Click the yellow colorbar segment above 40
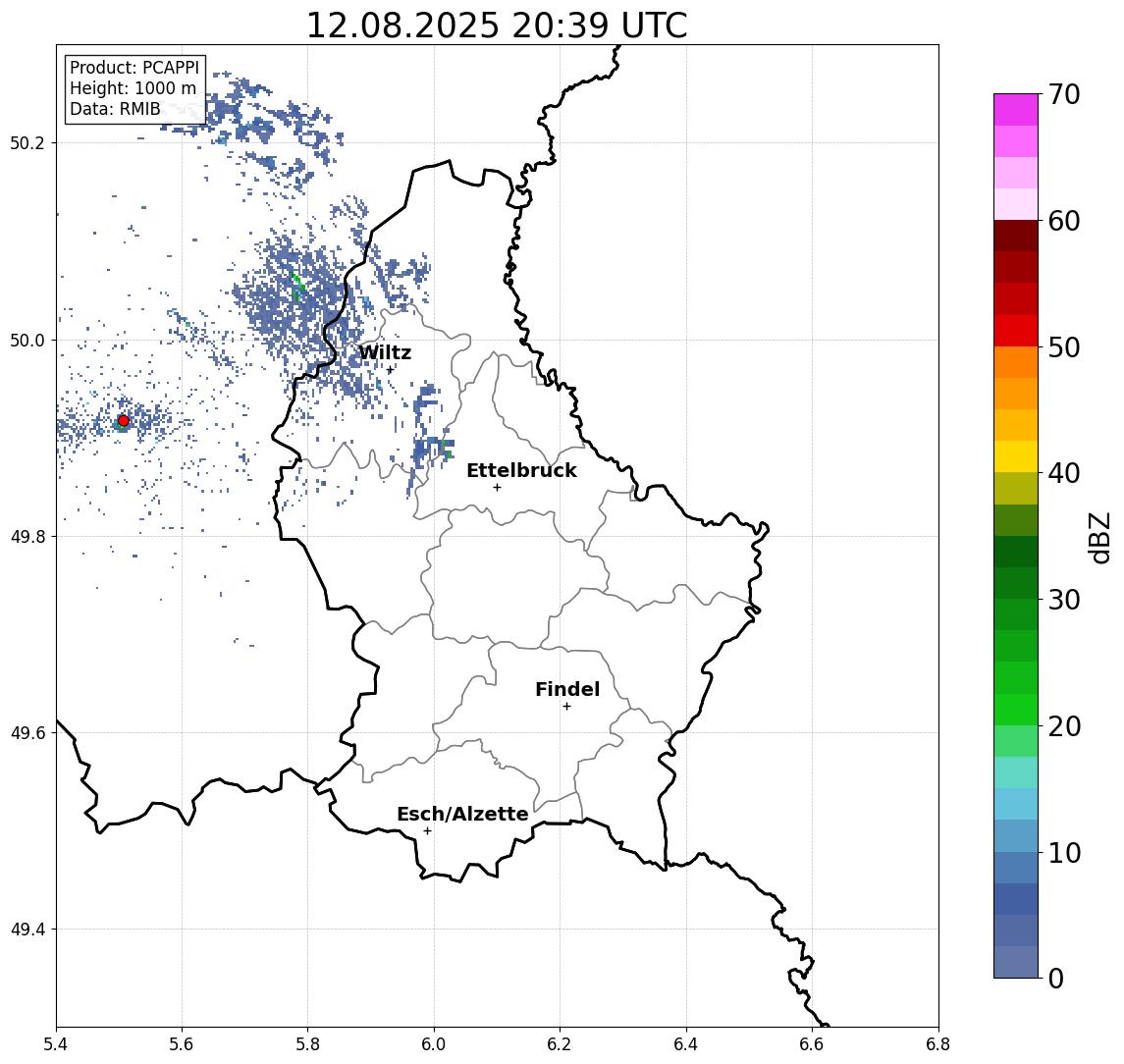1124x1064 pixels. click(1016, 456)
